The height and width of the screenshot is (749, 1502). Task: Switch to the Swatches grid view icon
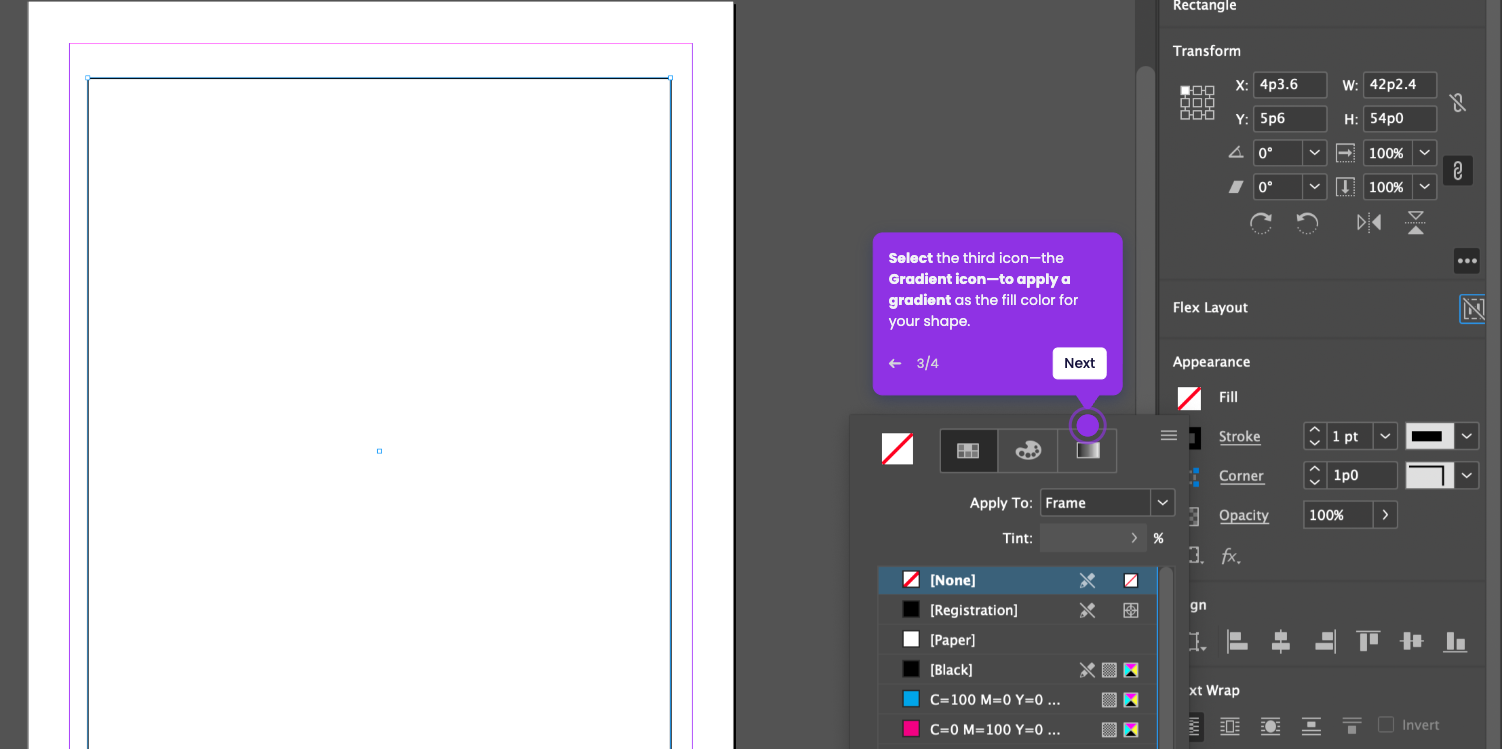pos(968,451)
